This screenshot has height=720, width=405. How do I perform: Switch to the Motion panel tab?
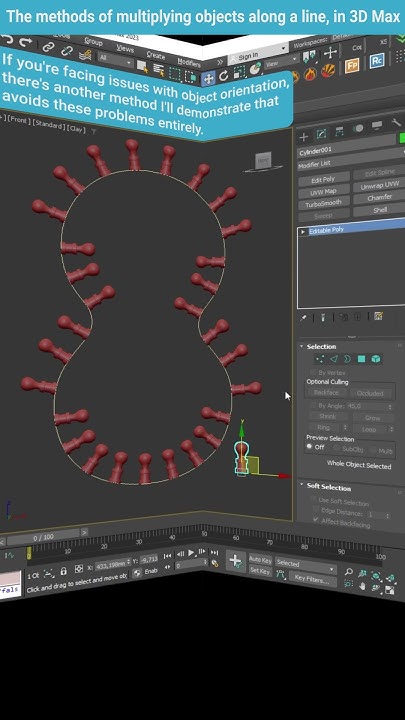(x=359, y=129)
